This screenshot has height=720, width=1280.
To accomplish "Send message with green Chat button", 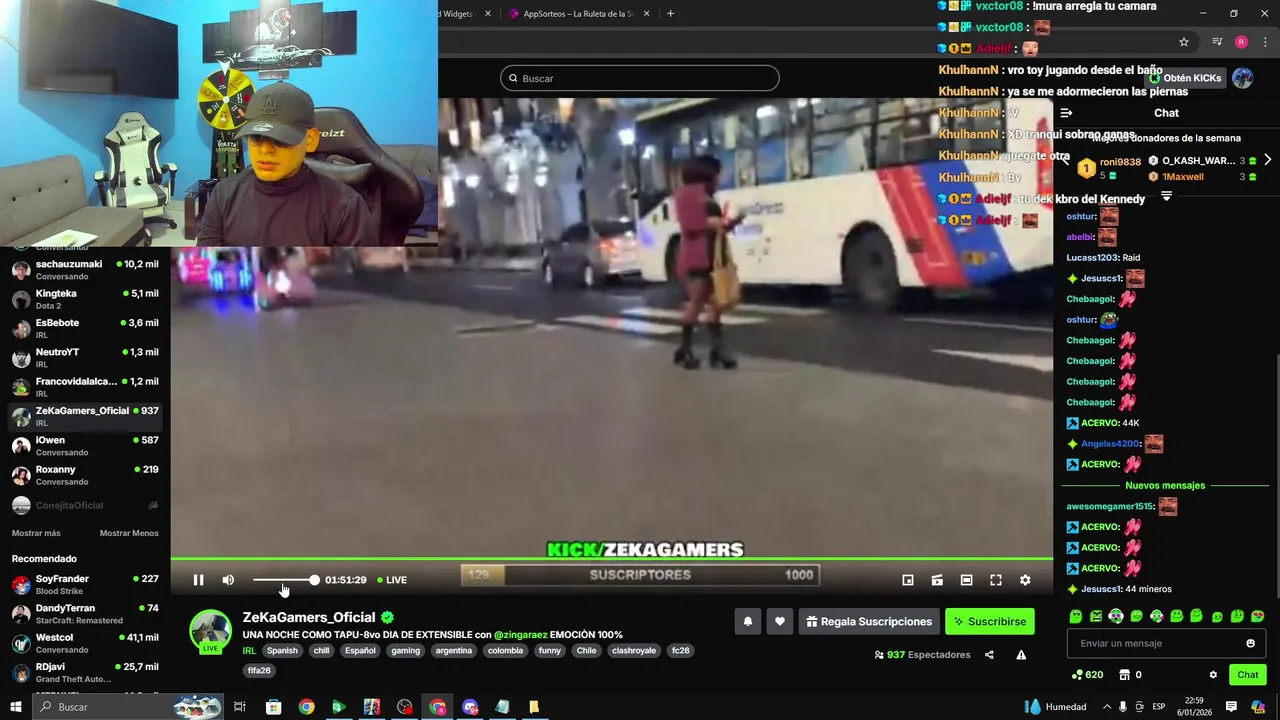I will (1247, 675).
